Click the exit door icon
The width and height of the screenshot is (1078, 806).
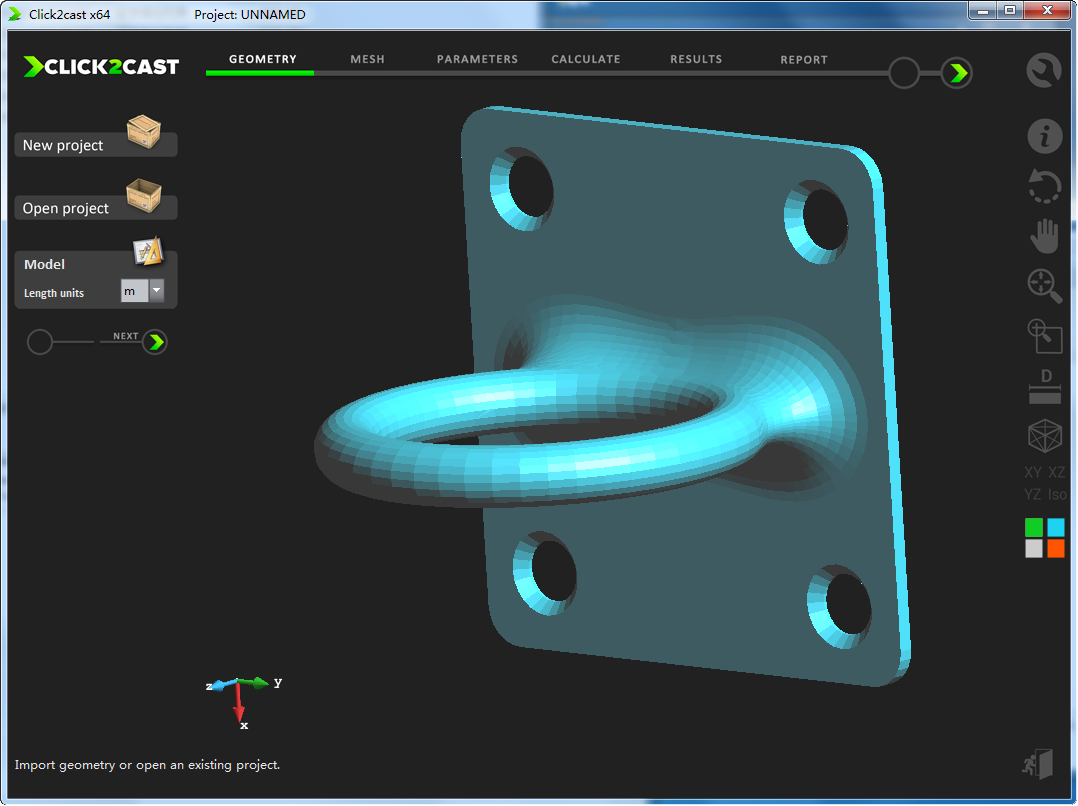(1038, 764)
